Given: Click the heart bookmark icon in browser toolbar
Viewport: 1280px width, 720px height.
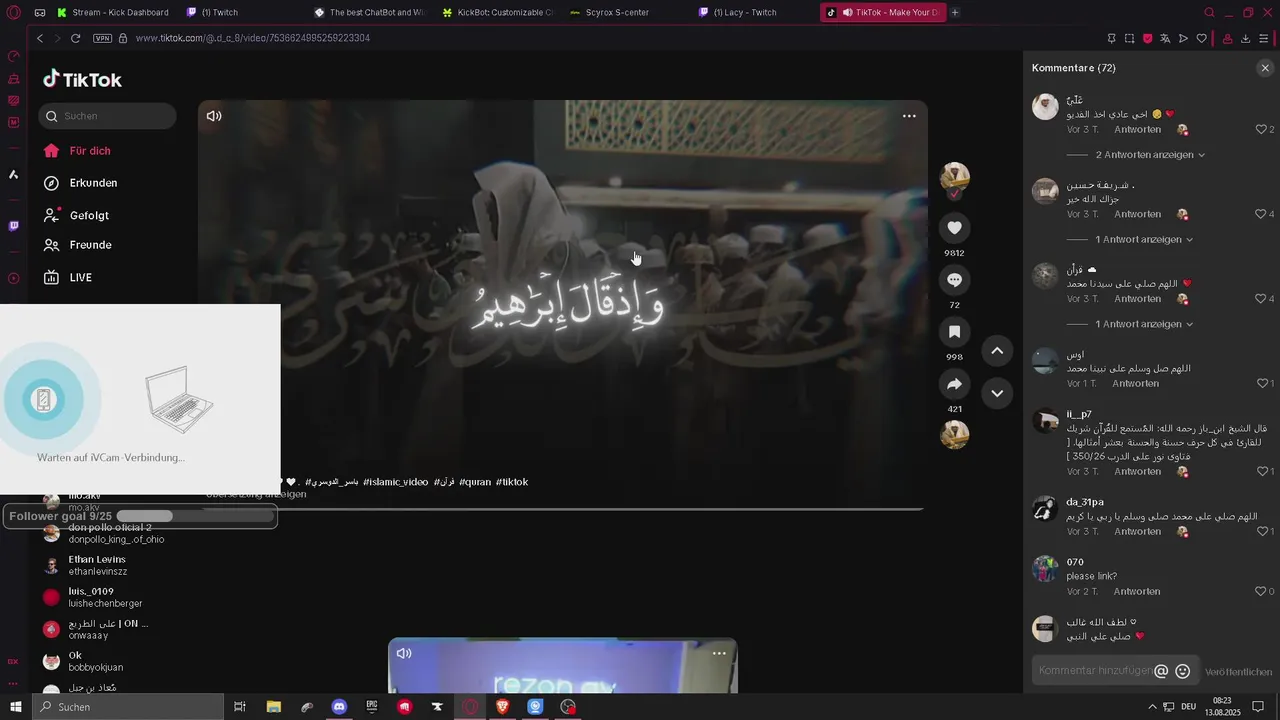Looking at the screenshot, I should point(1202,38).
